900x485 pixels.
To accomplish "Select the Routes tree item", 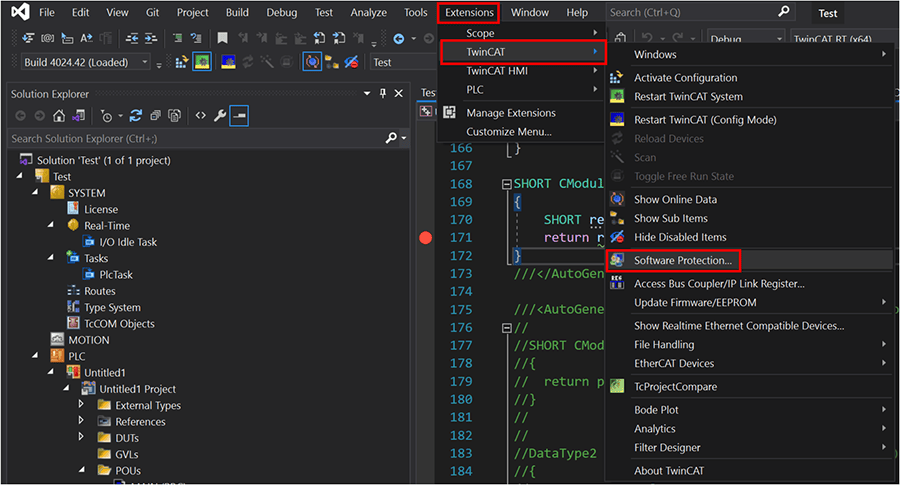I will click(x=100, y=291).
